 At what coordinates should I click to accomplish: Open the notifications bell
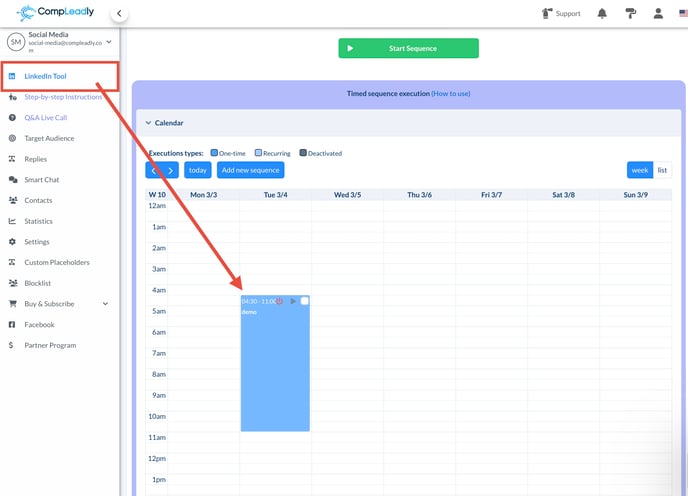click(602, 13)
